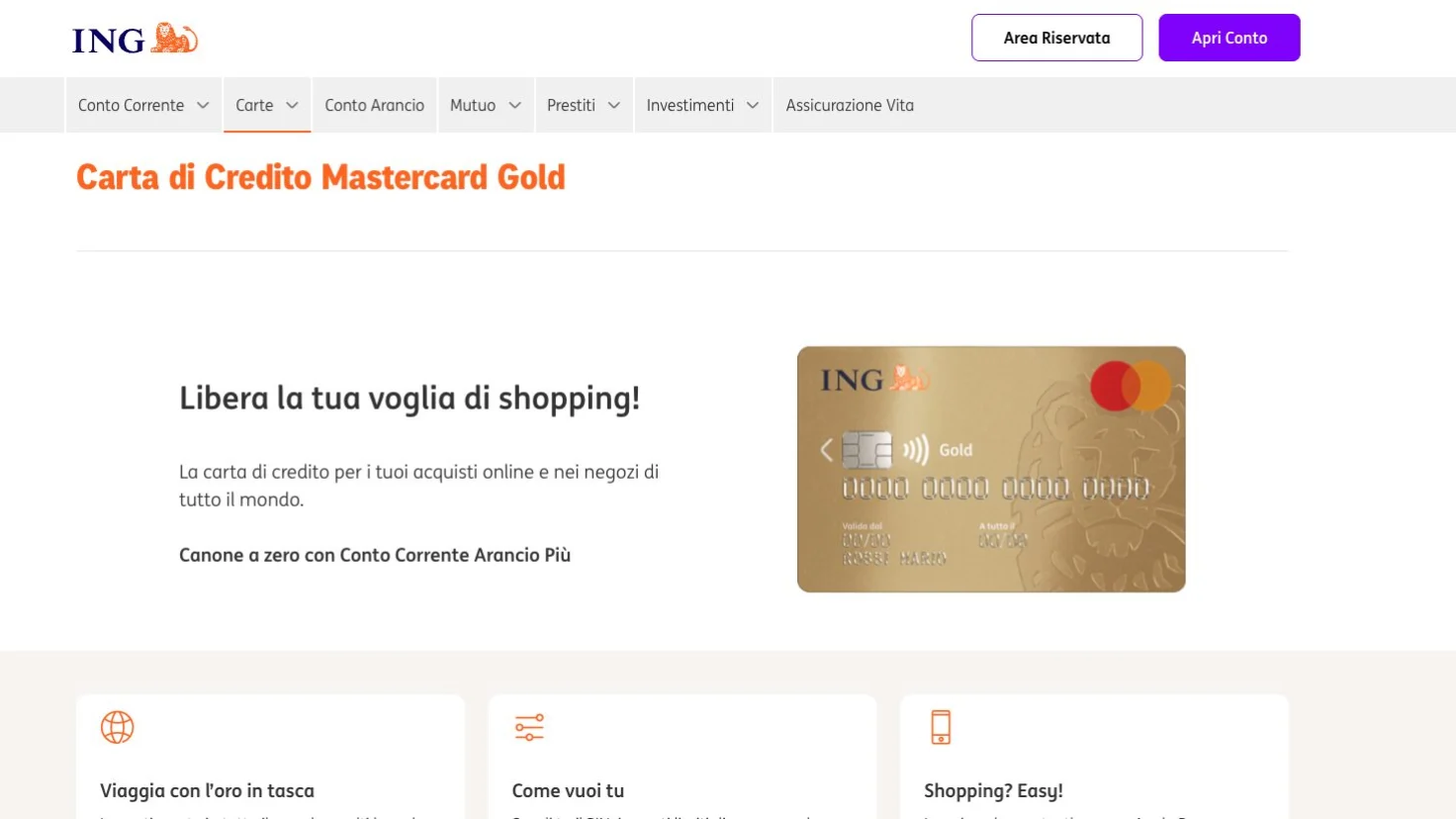
Task: Select the globe icon above Viaggia con l'oro
Action: point(117,726)
